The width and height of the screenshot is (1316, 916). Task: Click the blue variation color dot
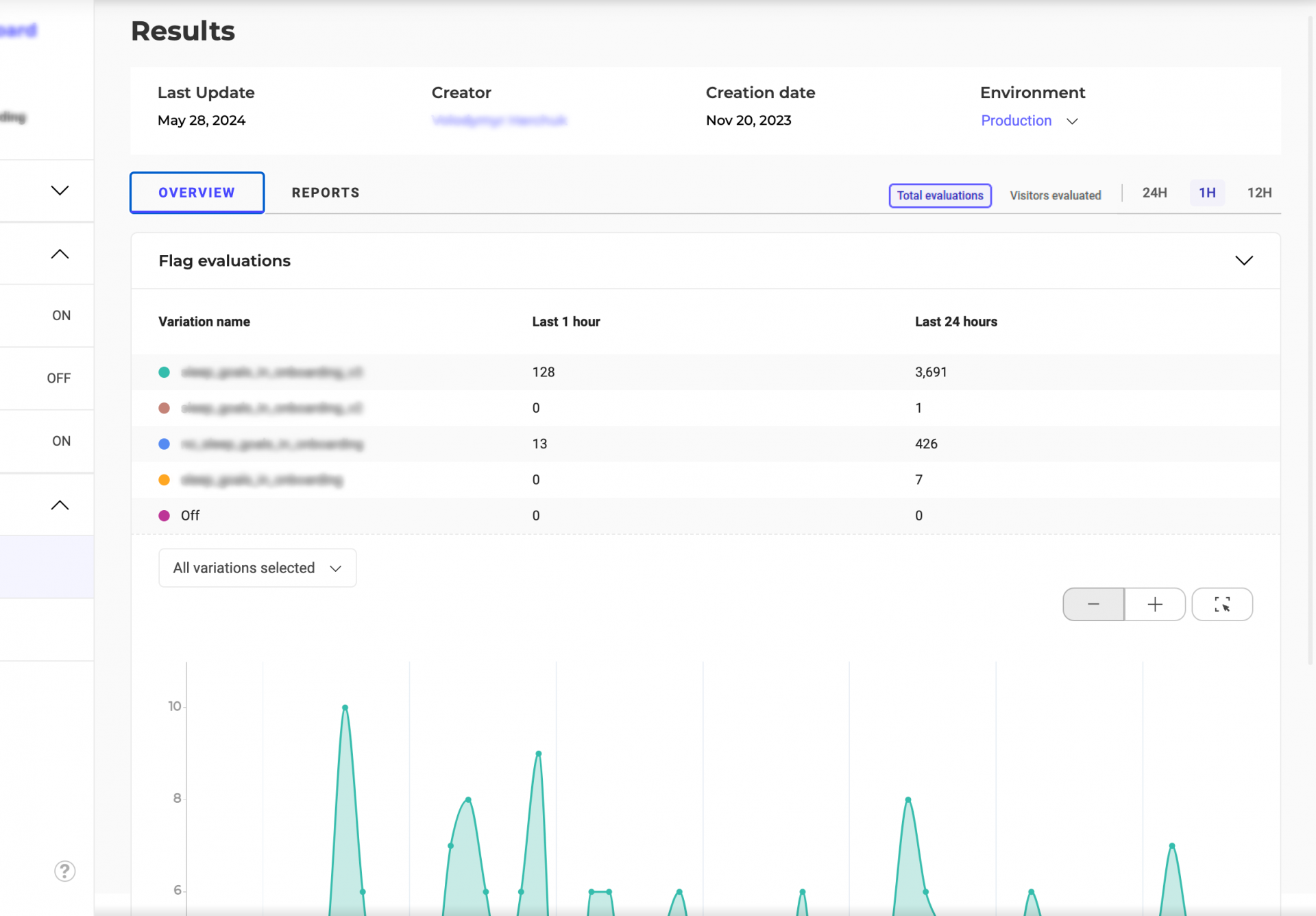pyautogui.click(x=164, y=444)
